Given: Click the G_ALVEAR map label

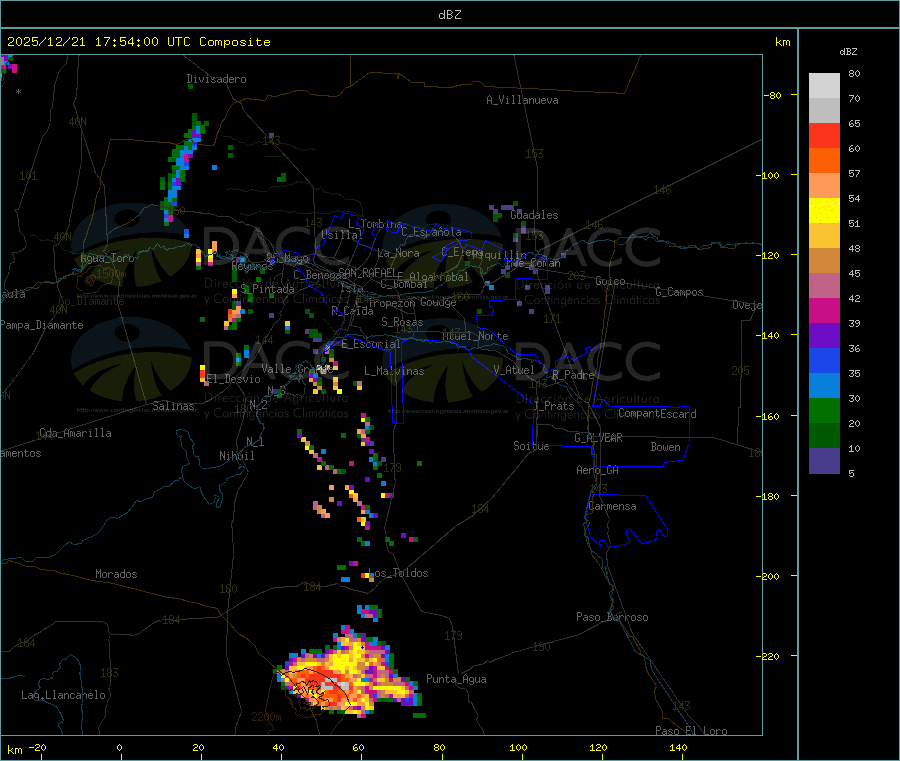Looking at the screenshot, I should (598, 438).
